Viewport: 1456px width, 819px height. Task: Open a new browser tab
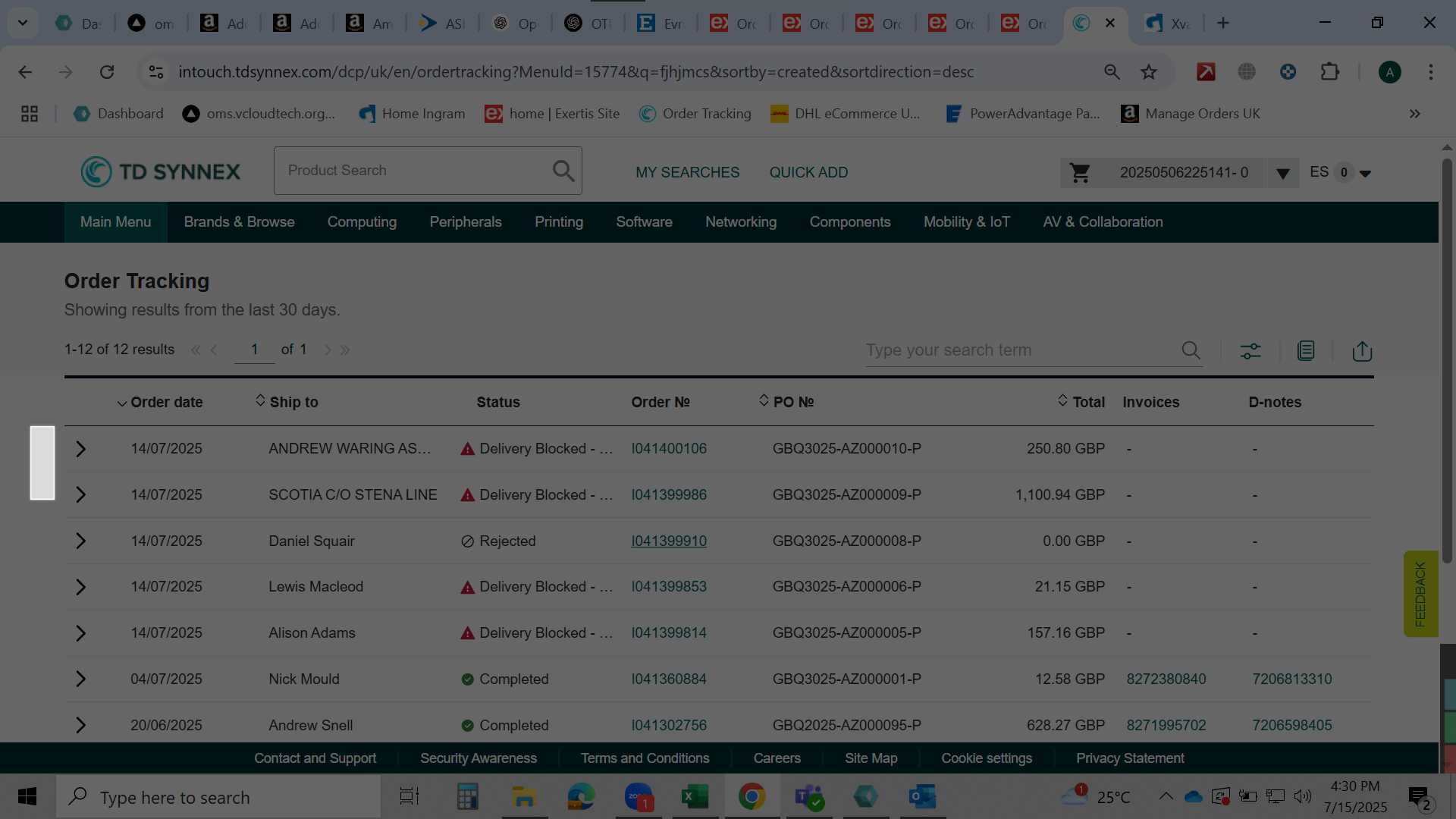click(1223, 23)
